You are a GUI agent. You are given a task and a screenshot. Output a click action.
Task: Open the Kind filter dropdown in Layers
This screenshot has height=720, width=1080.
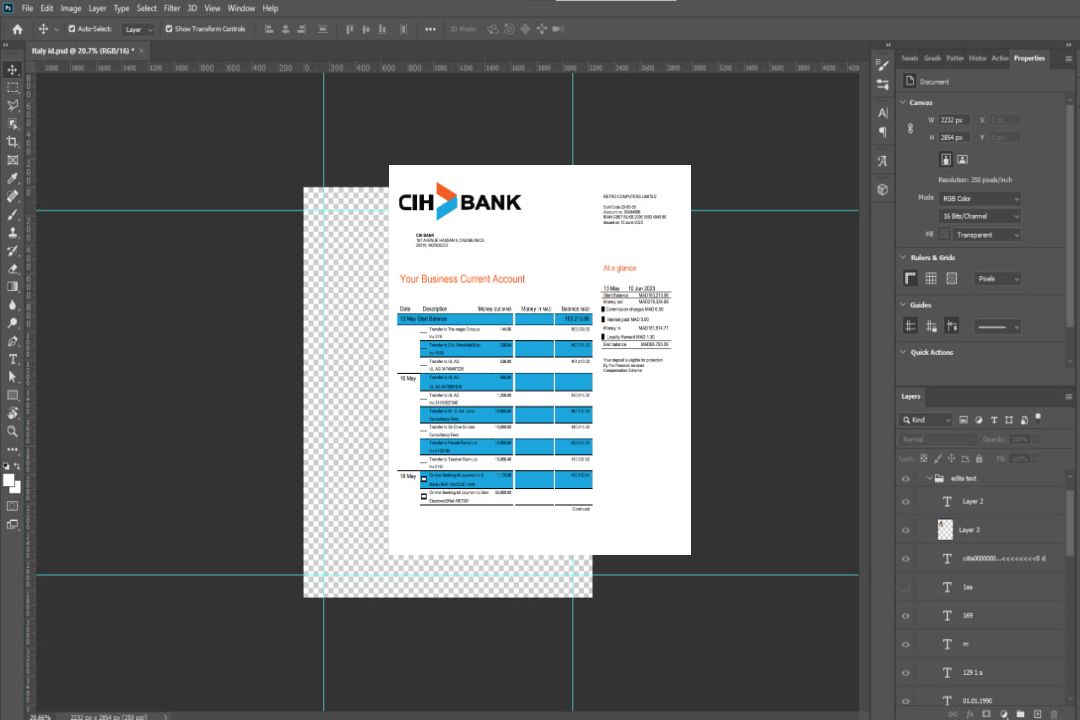tap(926, 420)
